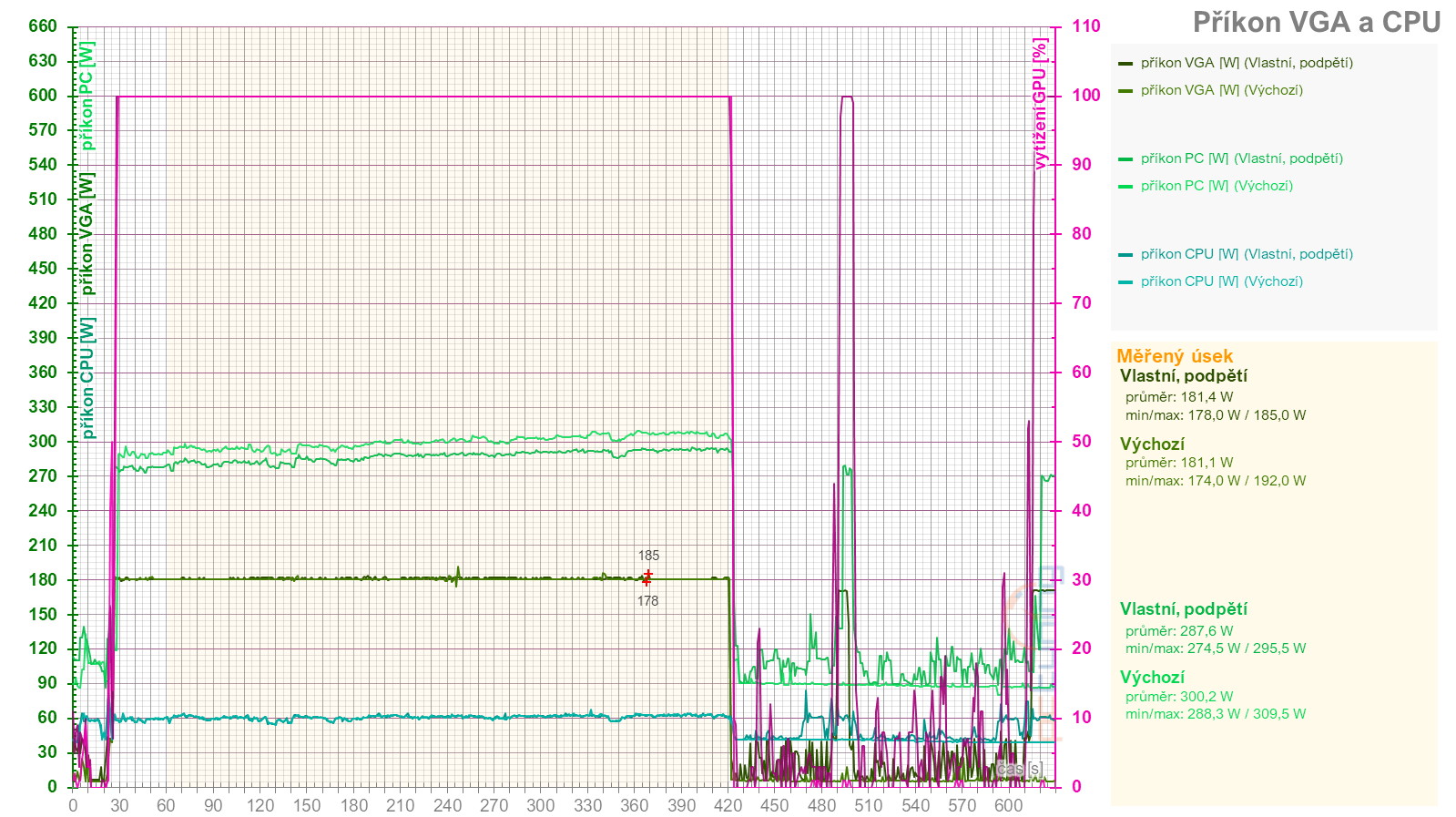The height and width of the screenshot is (817, 1456).
Task: Click the 600 tick on time axis
Action: (x=1009, y=805)
